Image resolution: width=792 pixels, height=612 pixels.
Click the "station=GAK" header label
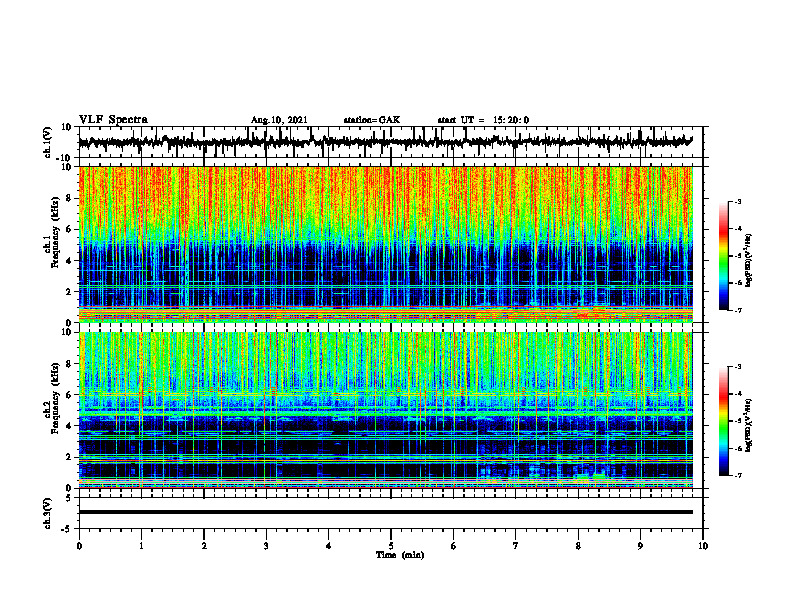pyautogui.click(x=372, y=120)
